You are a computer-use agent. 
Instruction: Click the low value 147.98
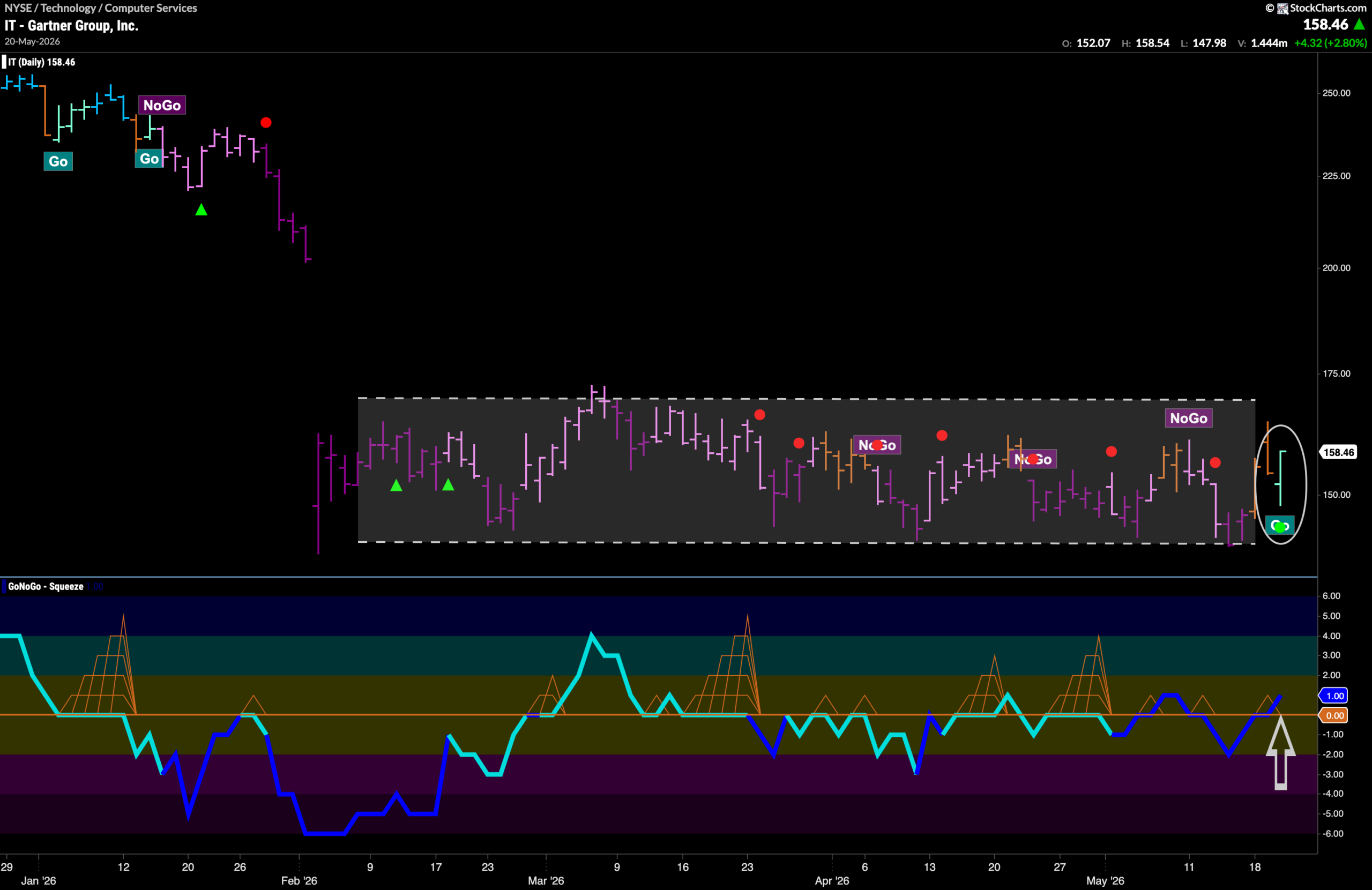(1209, 43)
